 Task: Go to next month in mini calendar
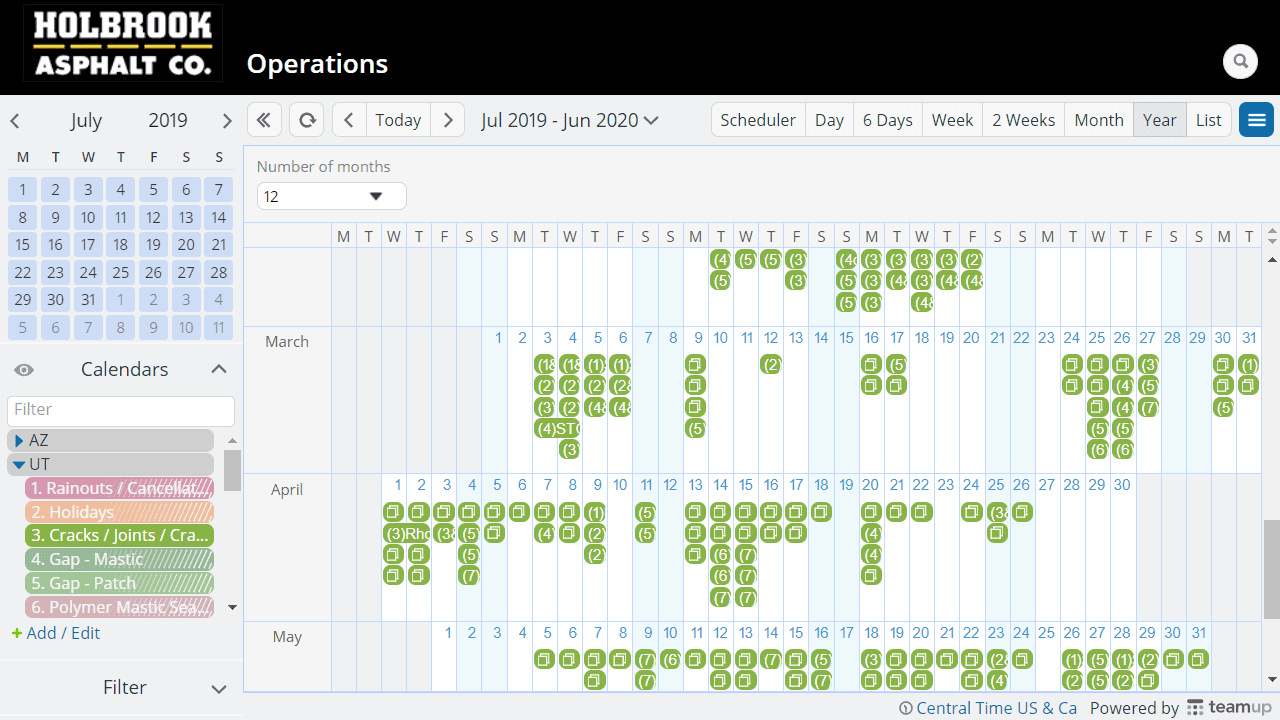[x=227, y=121]
